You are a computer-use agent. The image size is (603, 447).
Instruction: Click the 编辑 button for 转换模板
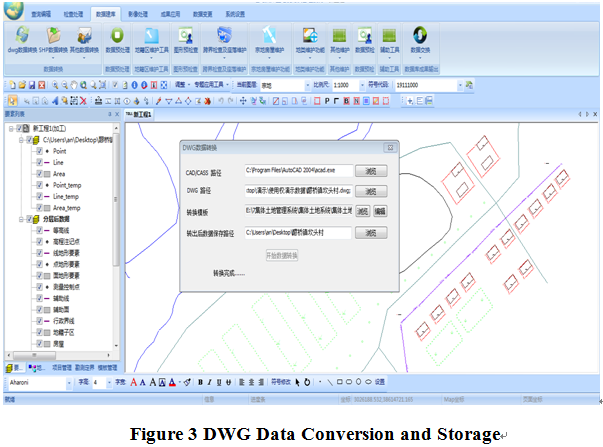click(380, 211)
